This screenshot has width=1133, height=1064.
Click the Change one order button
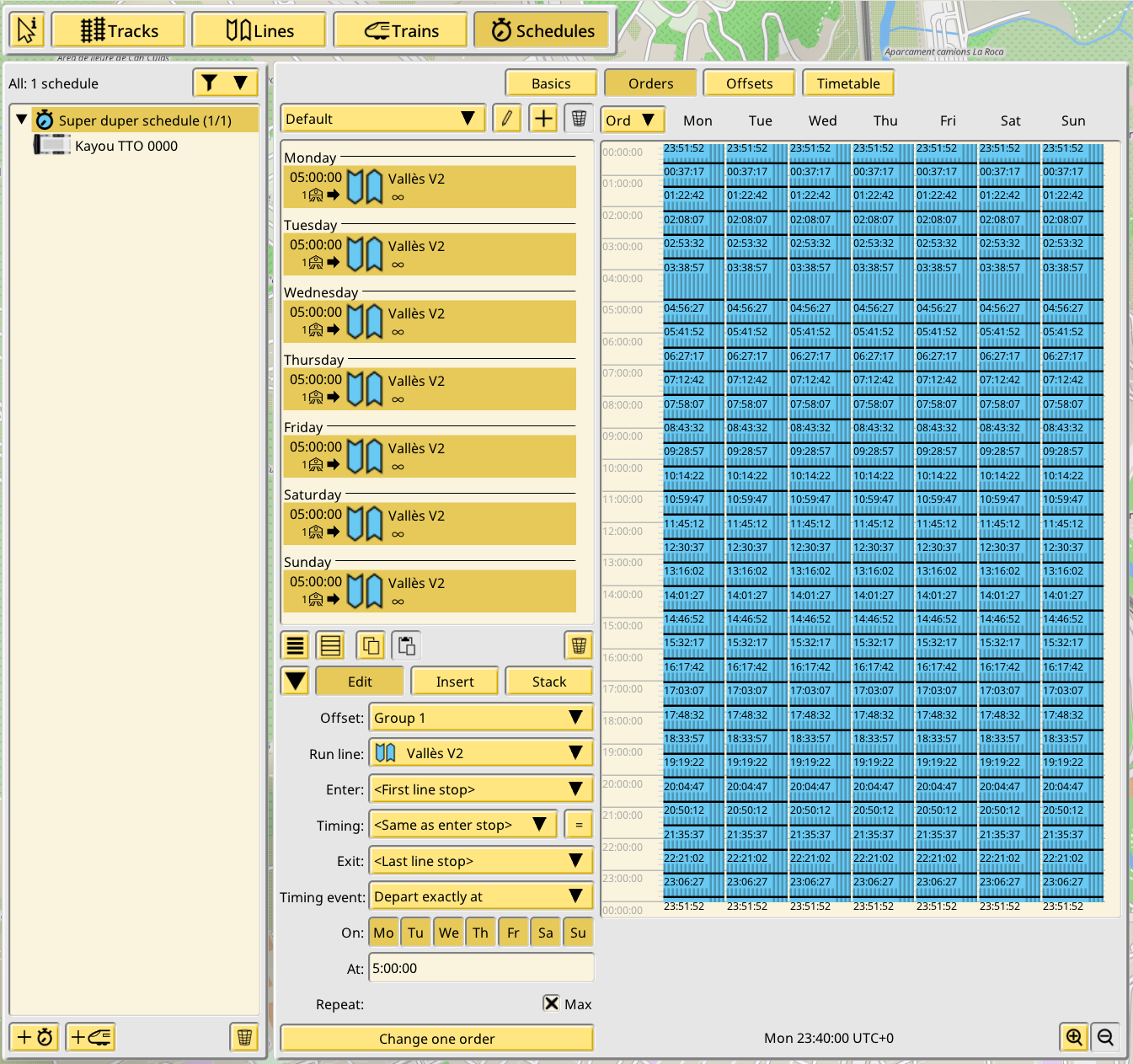[436, 1039]
